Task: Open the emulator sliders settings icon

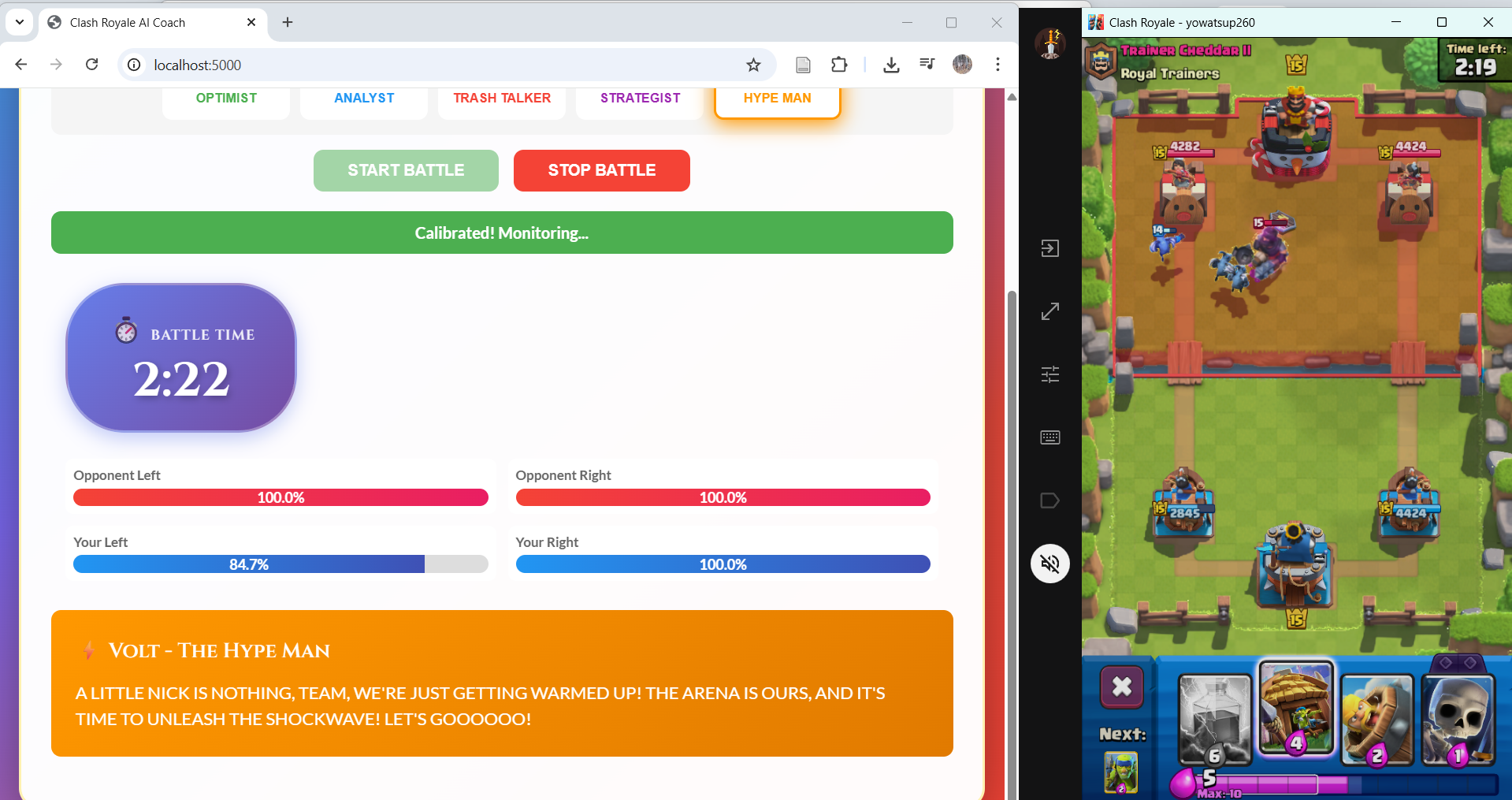Action: click(1050, 374)
